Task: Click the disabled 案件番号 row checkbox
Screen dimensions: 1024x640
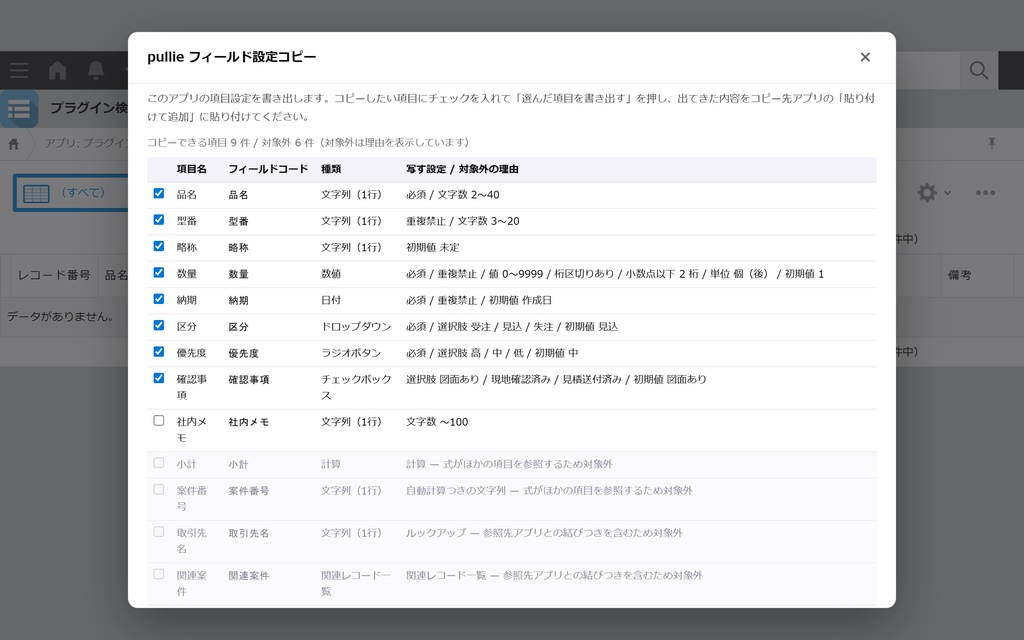Action: (x=159, y=489)
